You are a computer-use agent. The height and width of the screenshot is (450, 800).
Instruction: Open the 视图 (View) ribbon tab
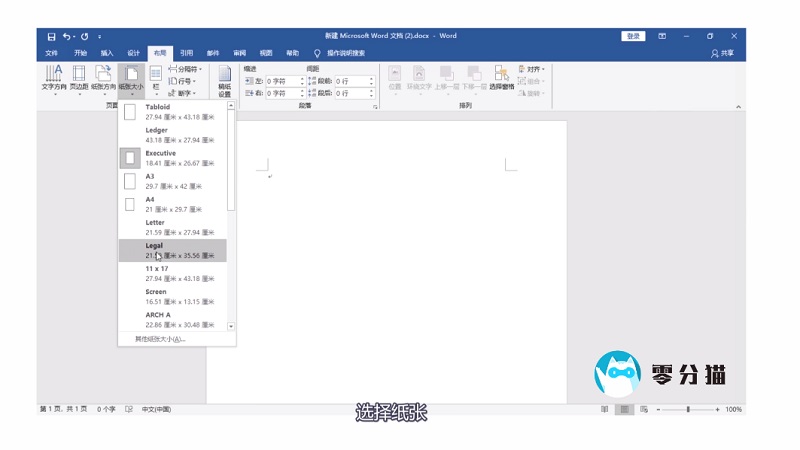[266, 53]
